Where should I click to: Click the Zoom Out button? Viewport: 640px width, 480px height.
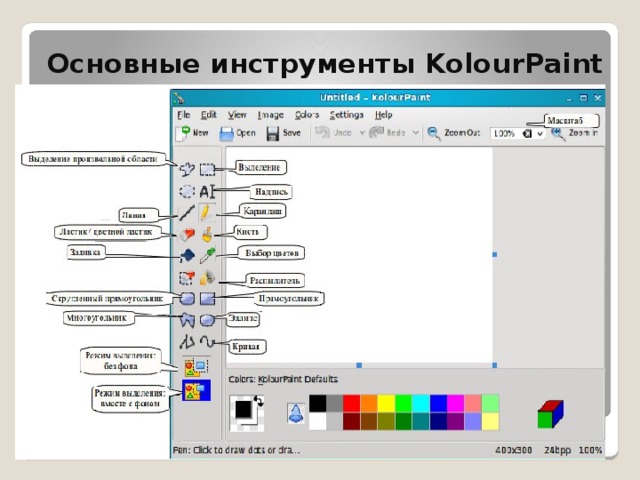coord(454,133)
